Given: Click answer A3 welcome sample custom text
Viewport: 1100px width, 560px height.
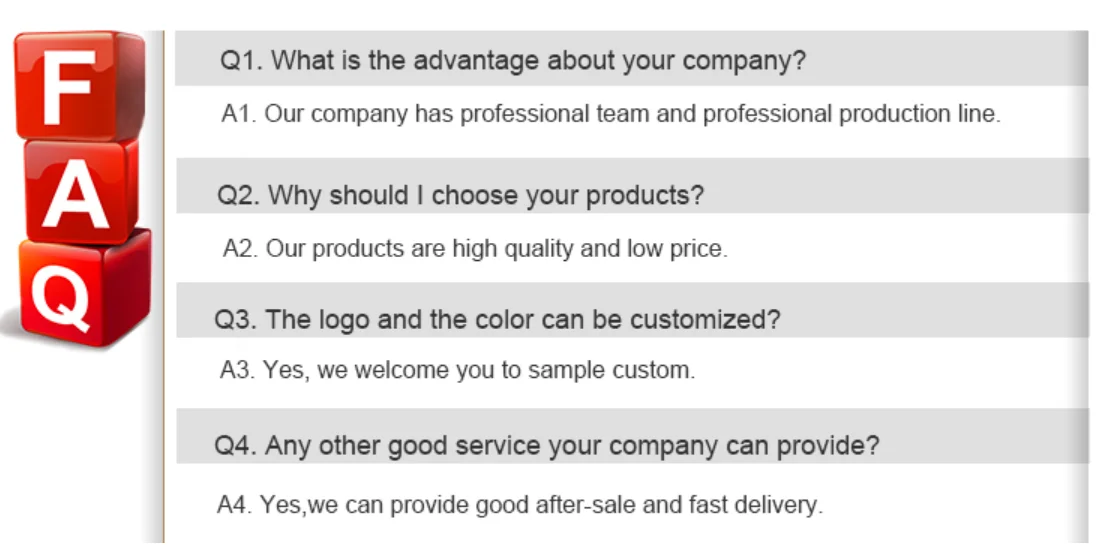Looking at the screenshot, I should (457, 371).
